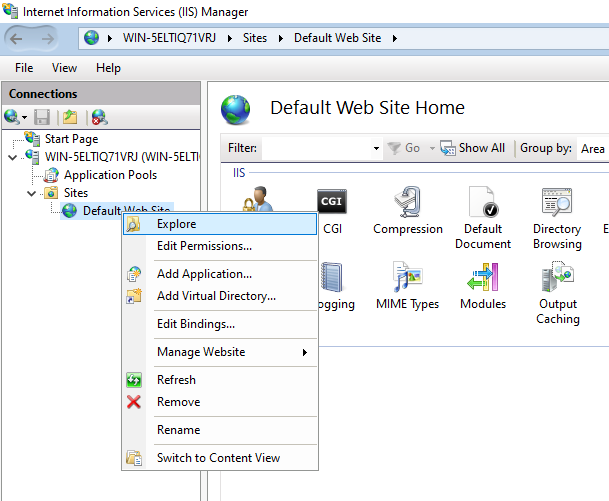609x501 pixels.
Task: Choose Explore from the context menu
Action: click(x=176, y=224)
